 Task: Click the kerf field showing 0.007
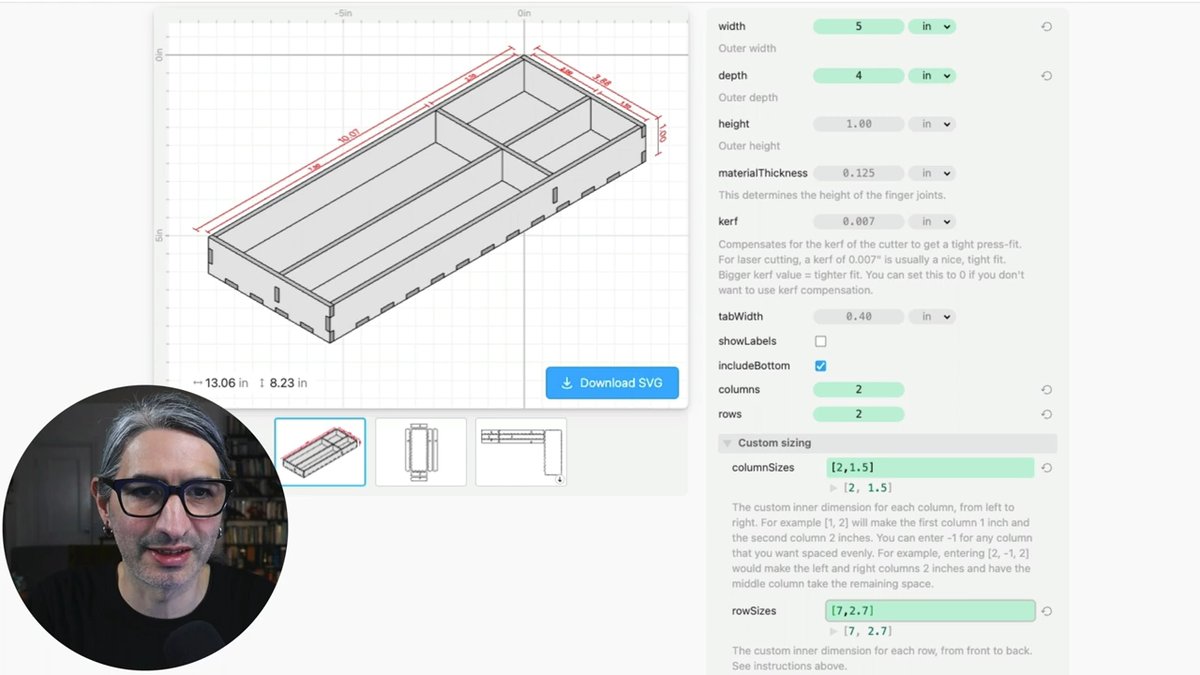tap(858, 222)
